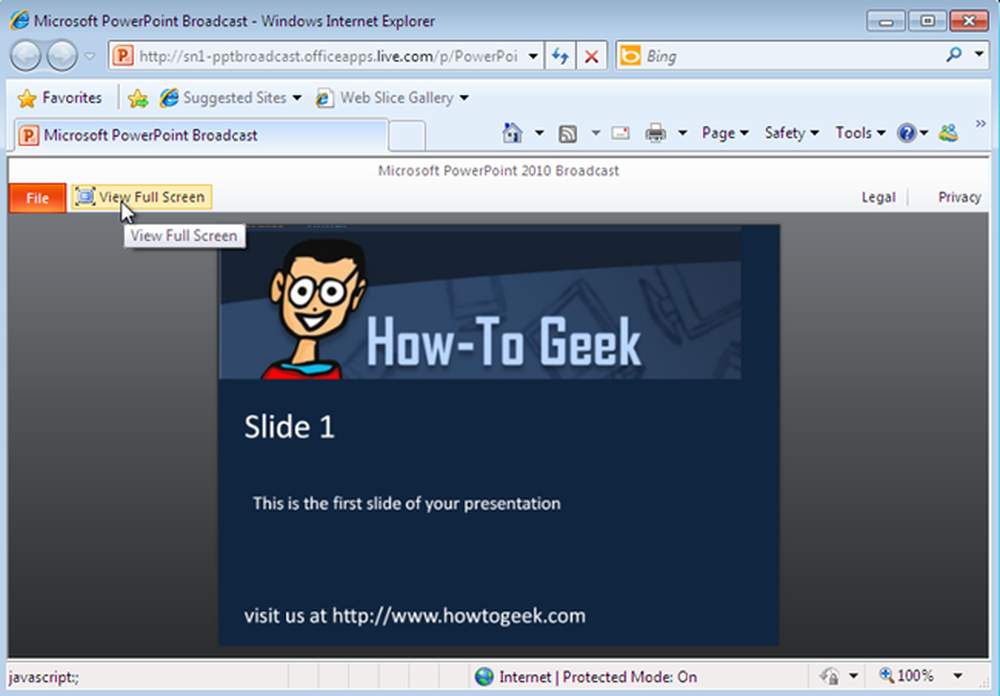
Task: Click the browser Back arrow button
Action: 26,56
